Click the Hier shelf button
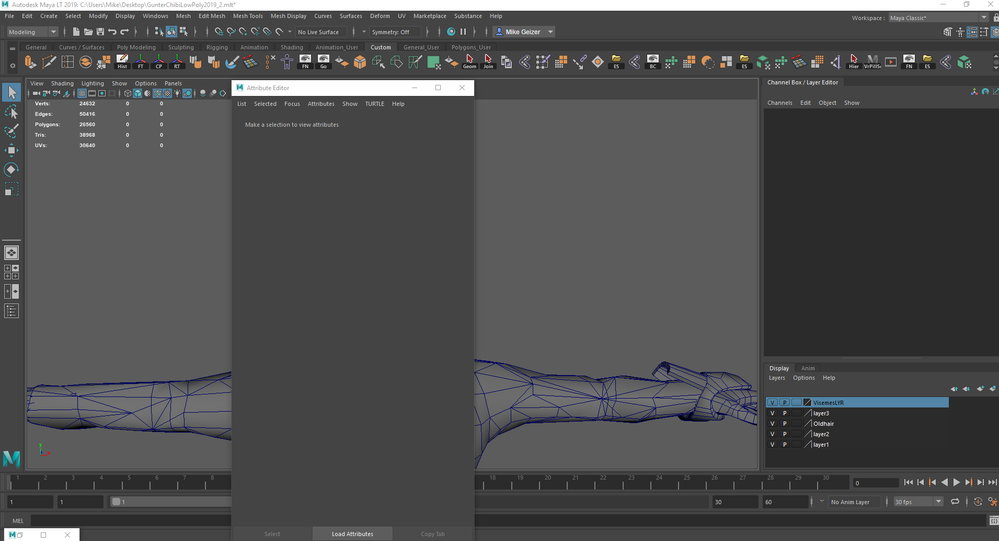The image size is (999, 541). [x=854, y=62]
